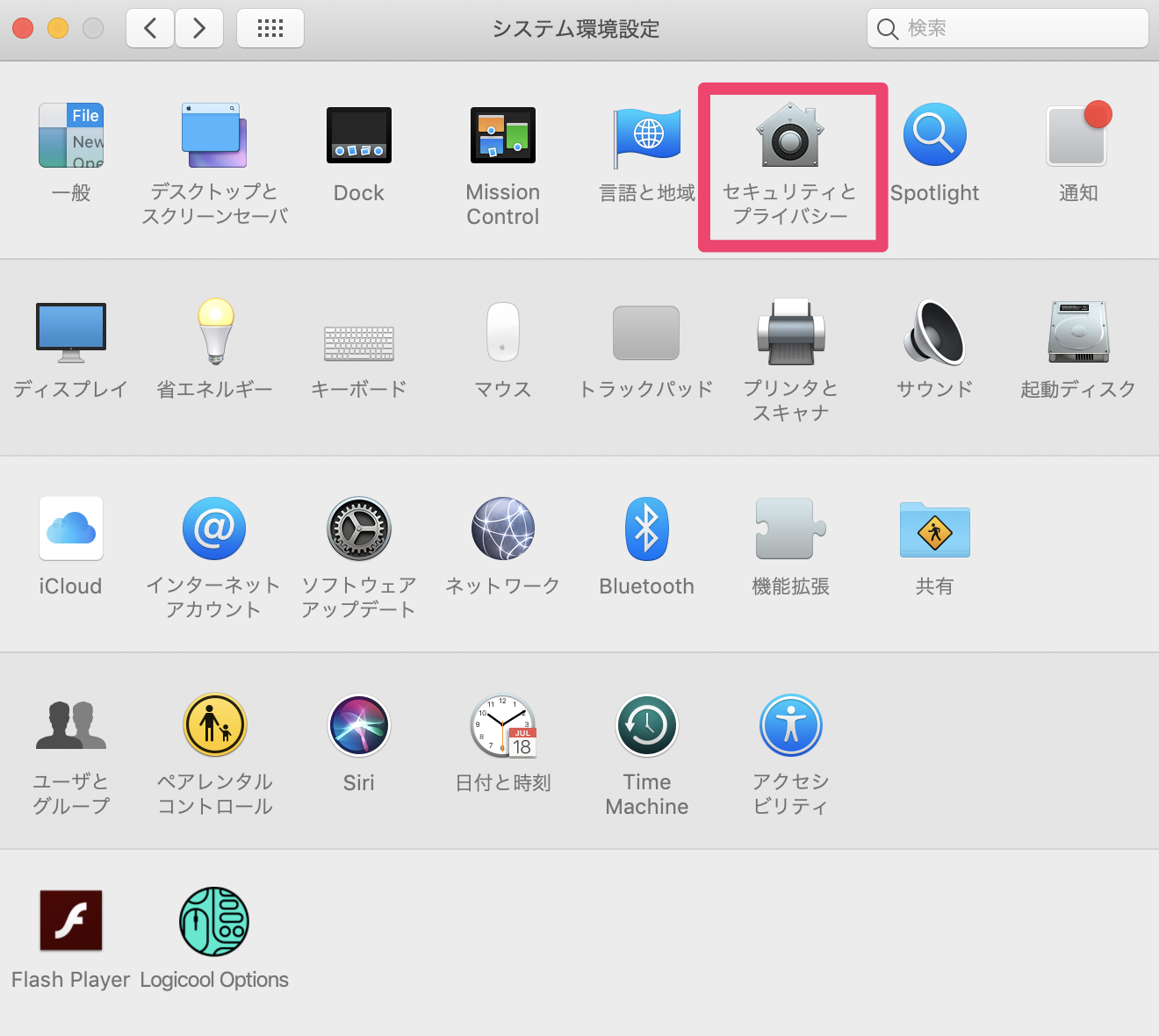The height and width of the screenshot is (1036, 1159).
Task: Open ペアレンタルコントロール preferences
Action: [215, 725]
